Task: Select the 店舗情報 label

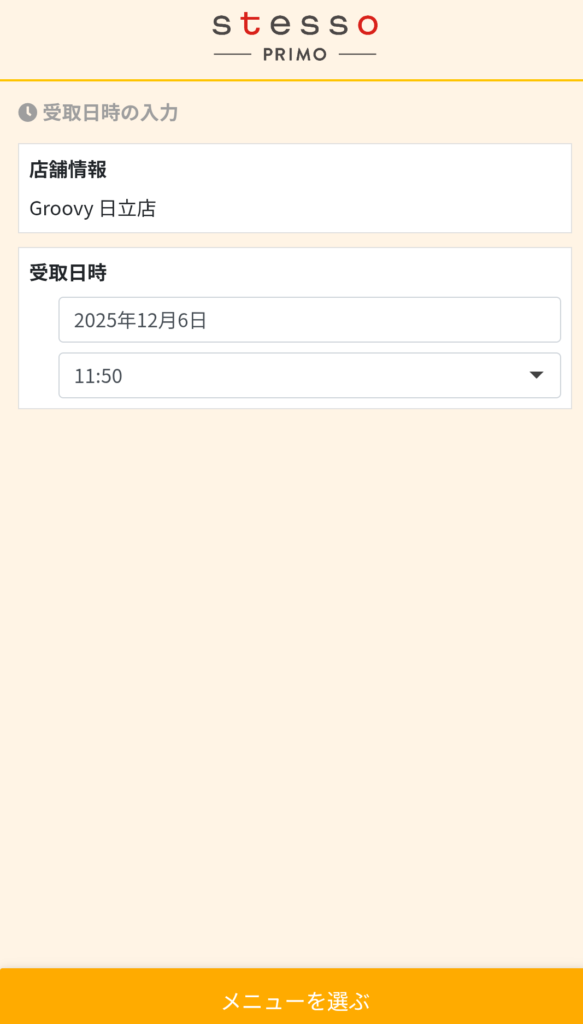Action: [68, 170]
